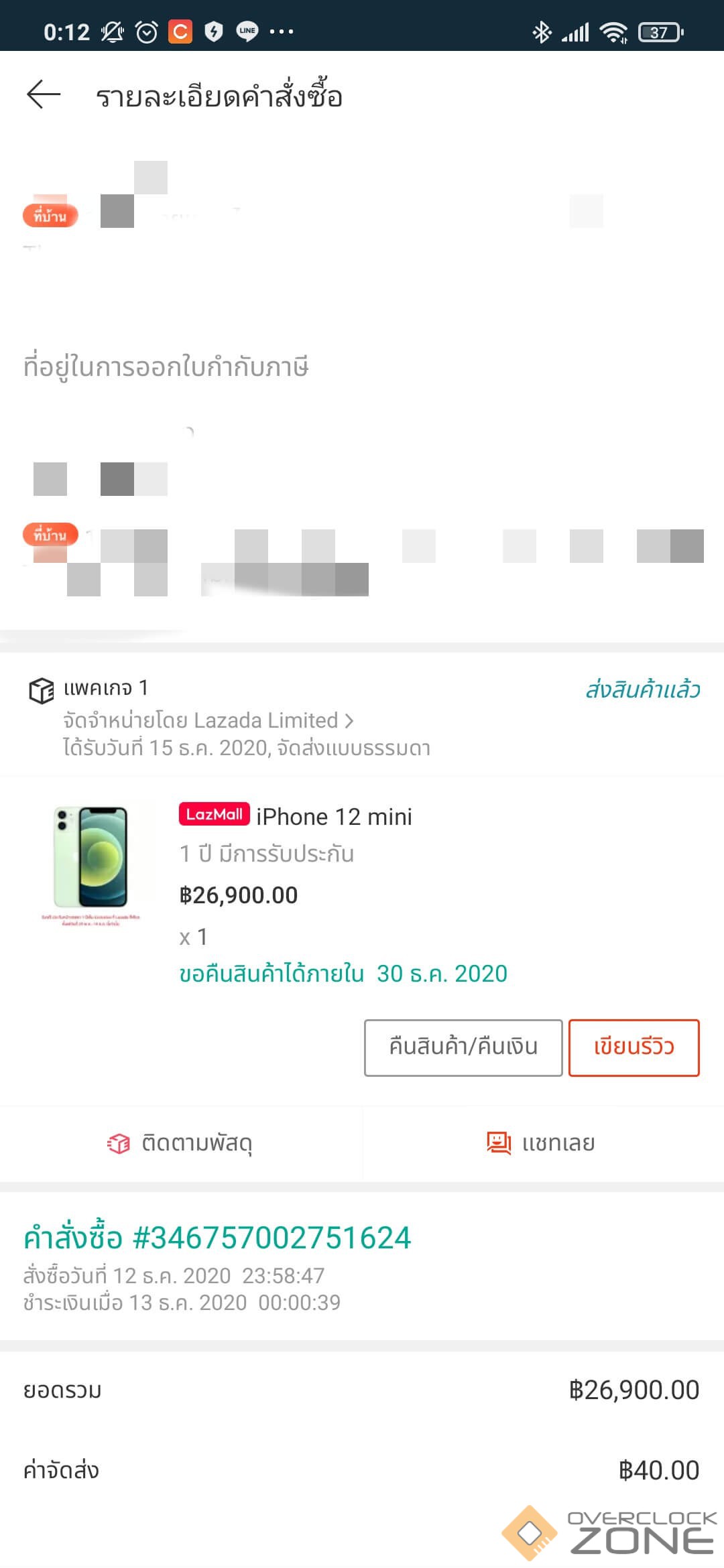Tap the iPhone 12 mini product title
Screen dimensions: 724x1568
click(x=334, y=817)
